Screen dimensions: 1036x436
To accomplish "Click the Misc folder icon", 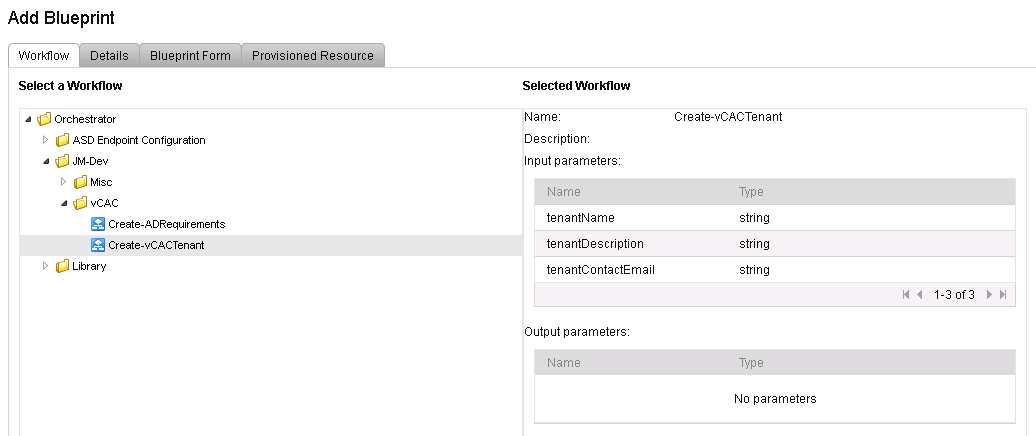I will 81,182.
